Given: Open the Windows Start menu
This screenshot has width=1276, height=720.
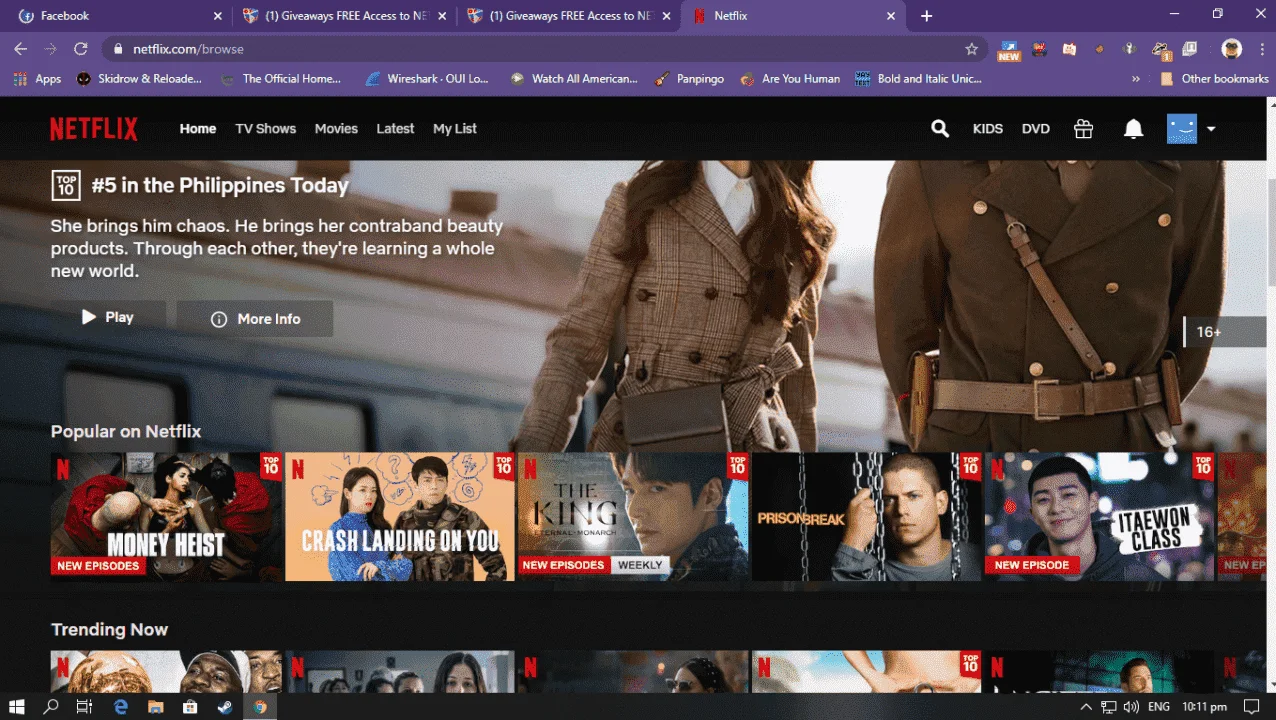Looking at the screenshot, I should click(x=17, y=706).
